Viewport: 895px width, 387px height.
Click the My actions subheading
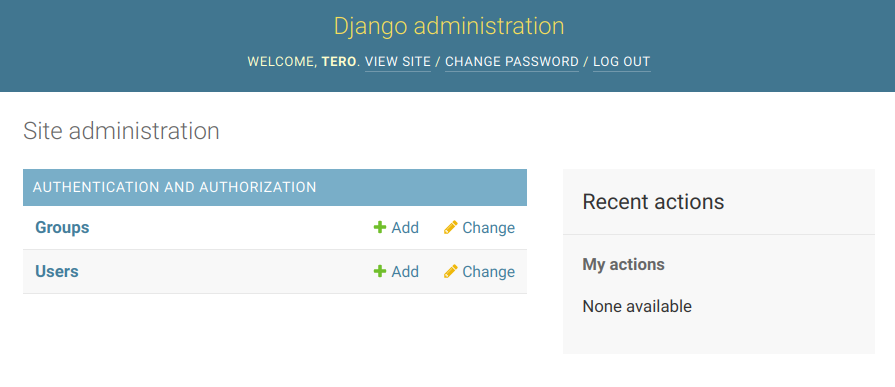[623, 264]
